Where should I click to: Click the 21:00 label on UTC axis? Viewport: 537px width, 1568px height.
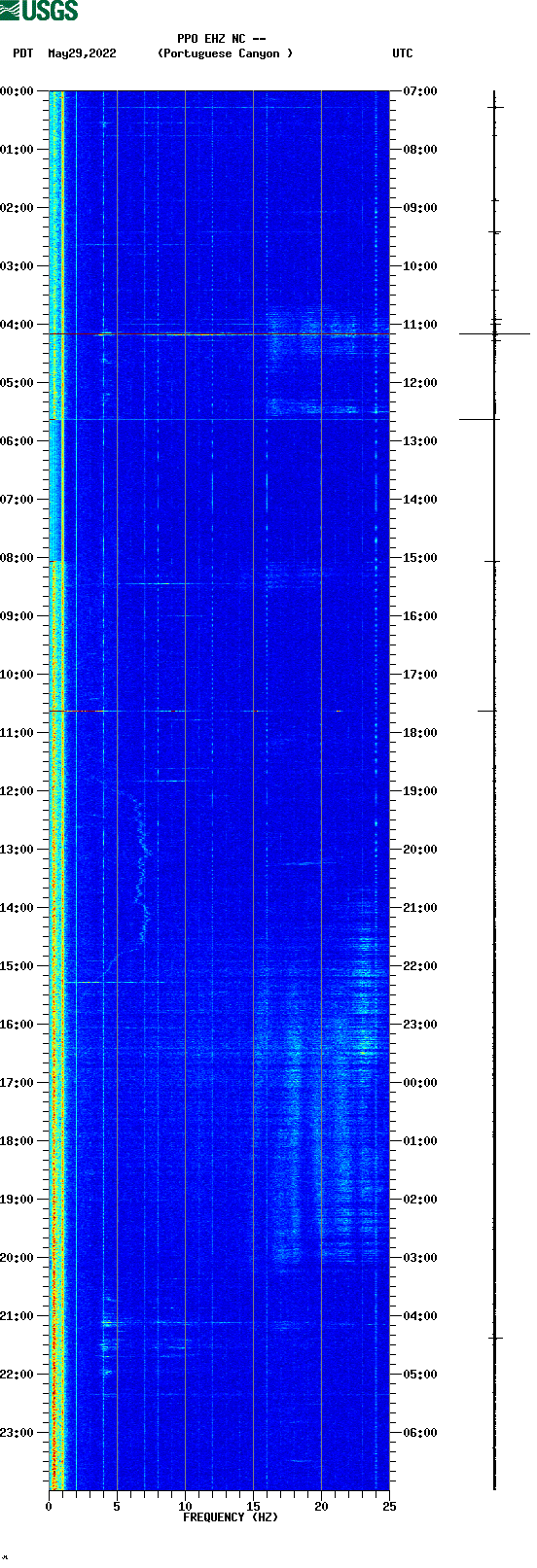(x=419, y=908)
